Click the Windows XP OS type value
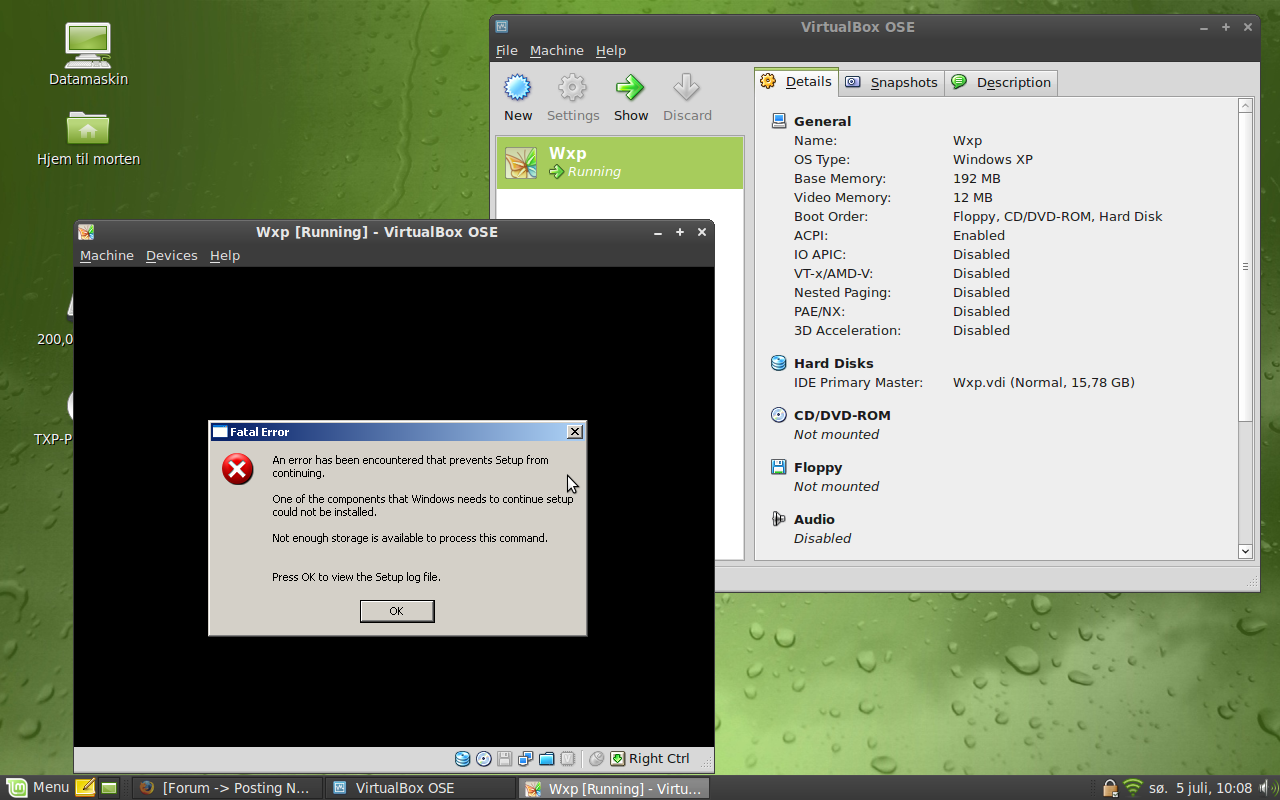The image size is (1280, 800). [993, 159]
